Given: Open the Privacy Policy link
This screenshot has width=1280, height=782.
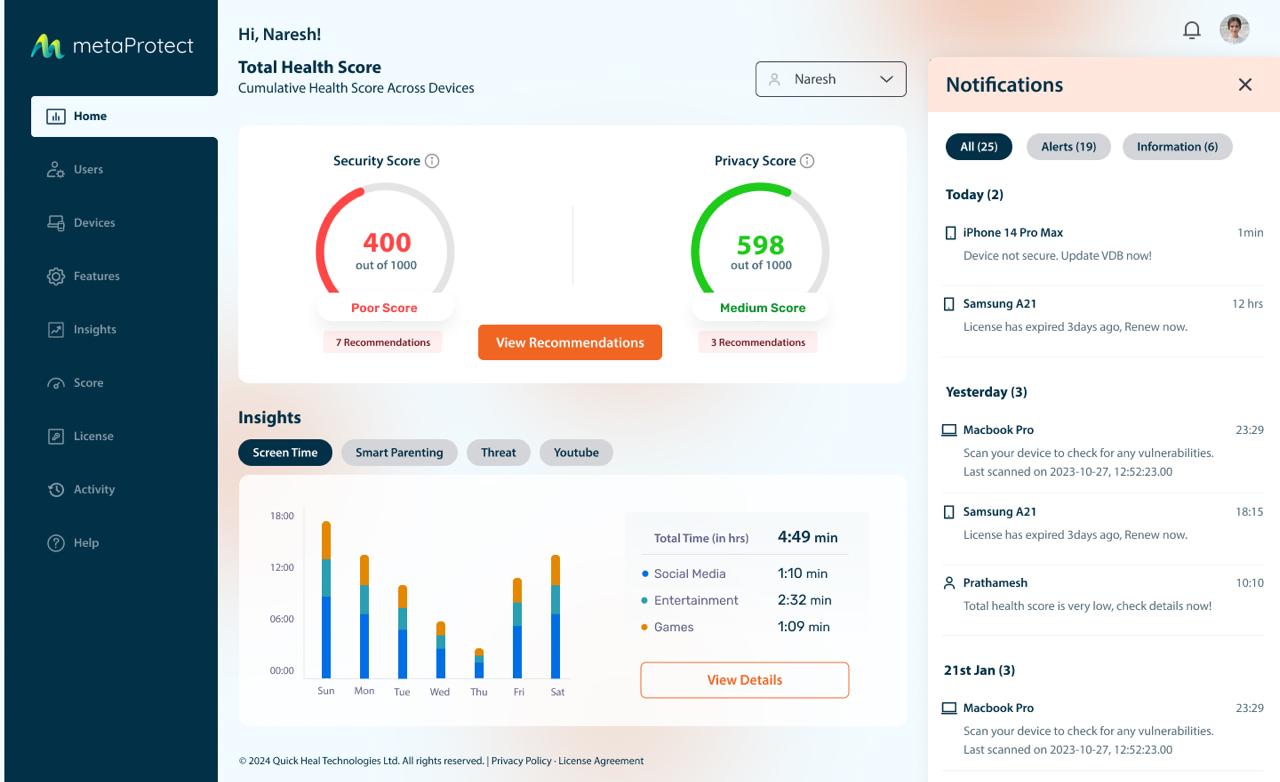Looking at the screenshot, I should tap(521, 761).
